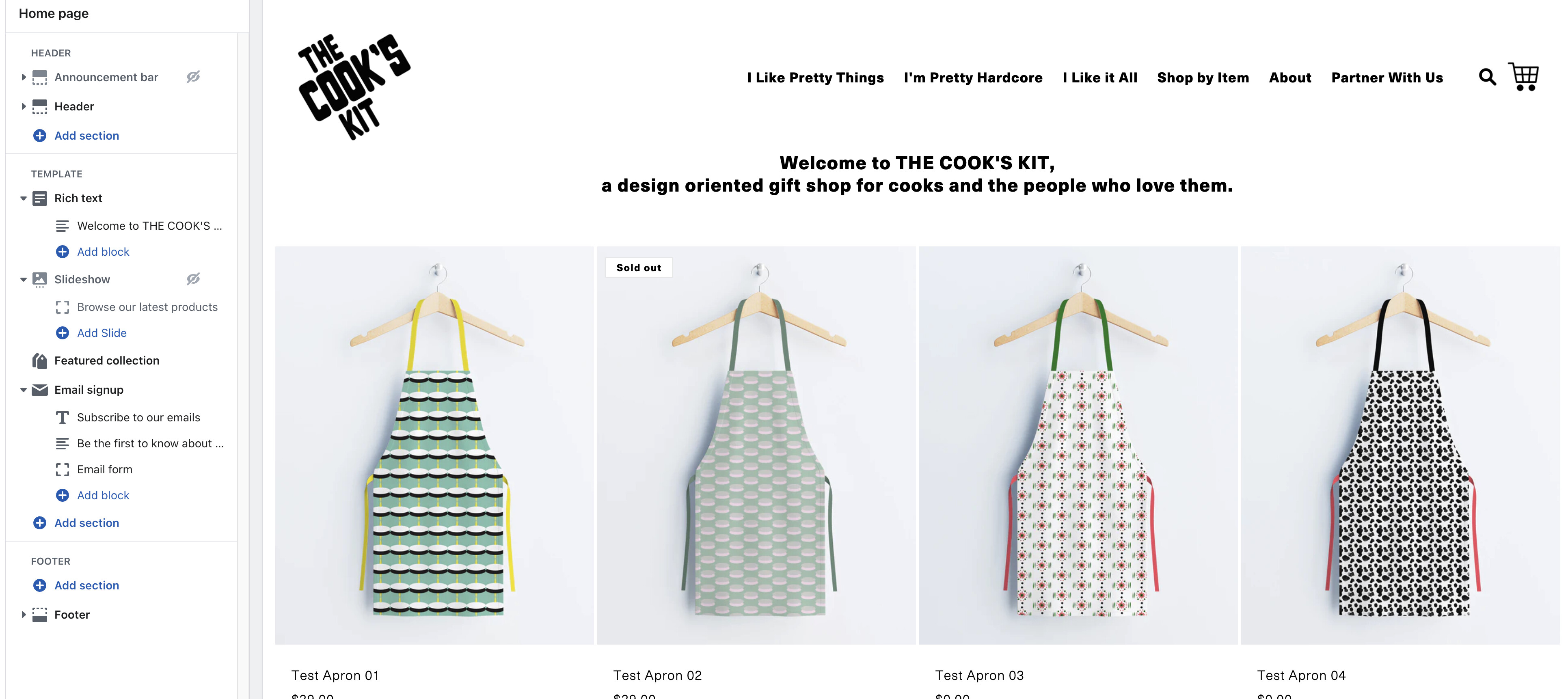Collapse the Email signup section
The width and height of the screenshot is (1568, 699).
[x=23, y=390]
